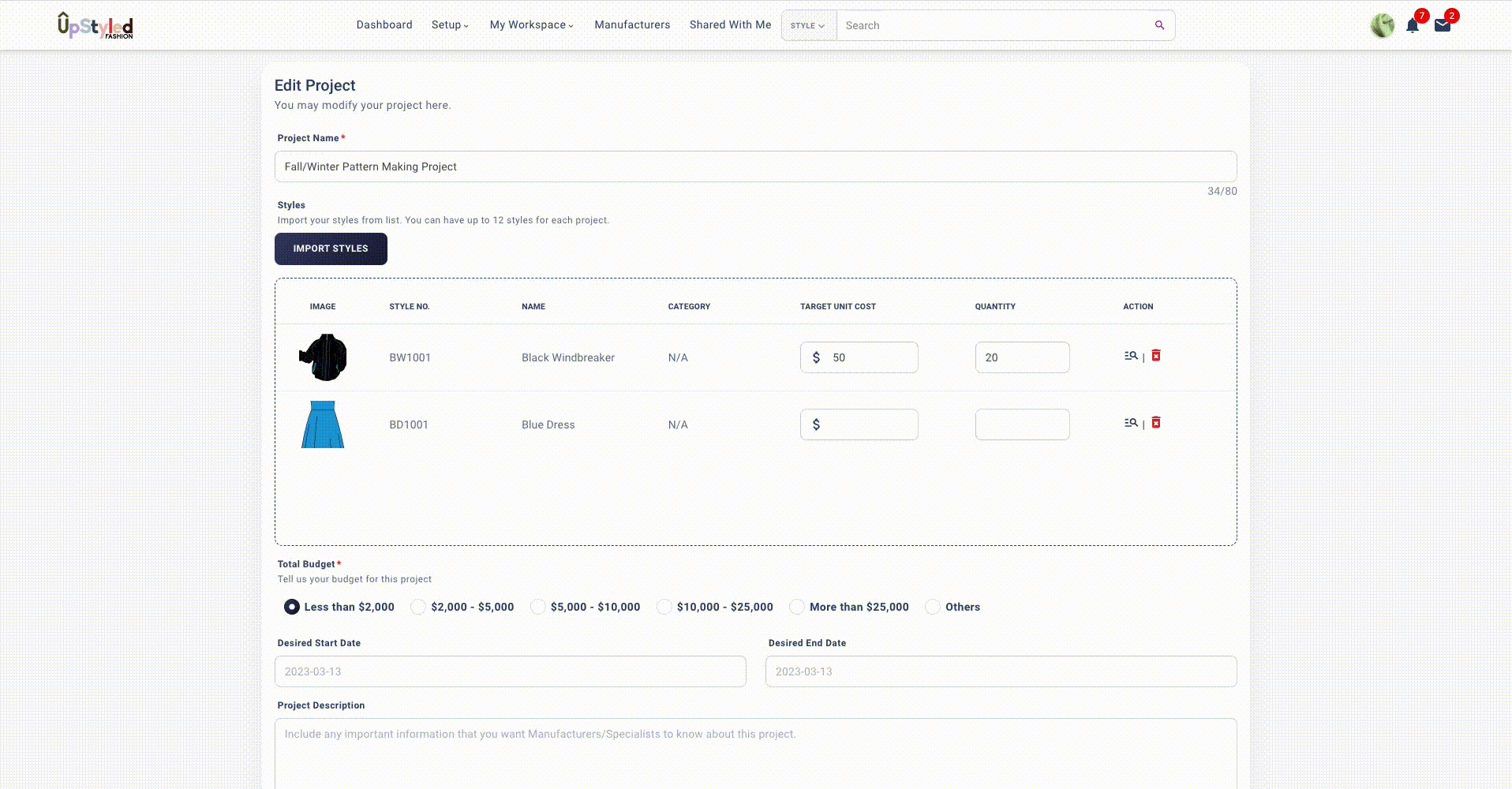Select the $5,000 - $10,000 budget option
1512x789 pixels.
(x=538, y=607)
